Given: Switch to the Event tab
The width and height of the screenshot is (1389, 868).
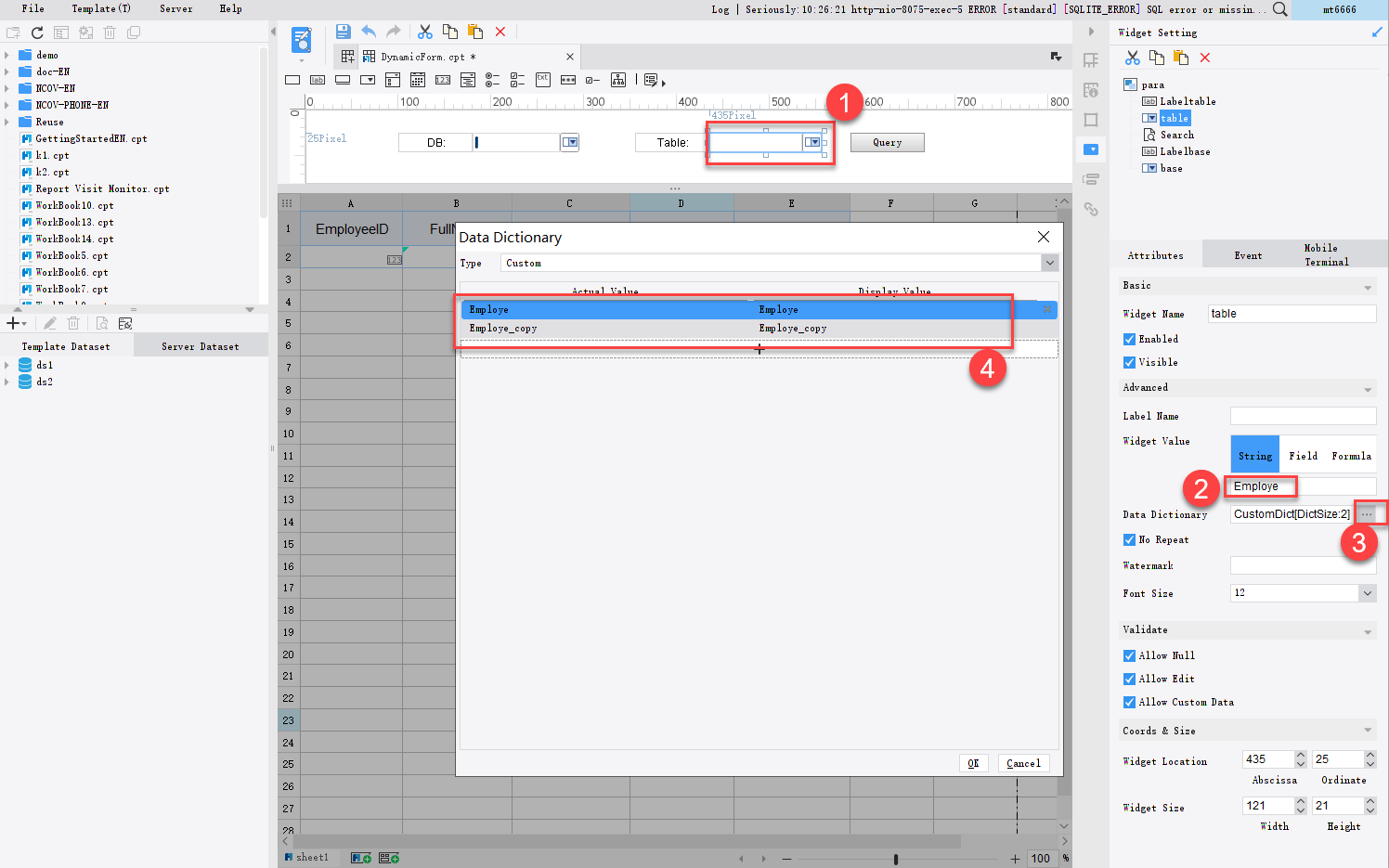Looking at the screenshot, I should 1248,255.
